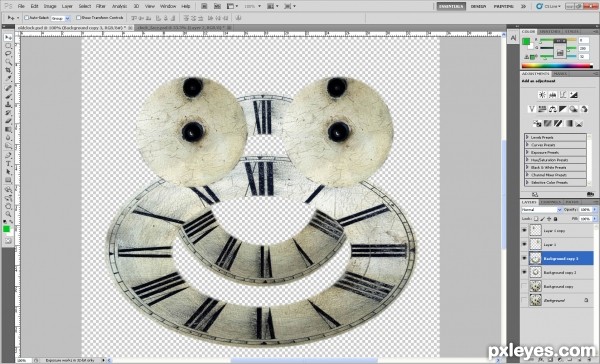Viewport: 600px width, 364px height.
Task: Click the Threshold adjustment icon
Action: pos(558,123)
